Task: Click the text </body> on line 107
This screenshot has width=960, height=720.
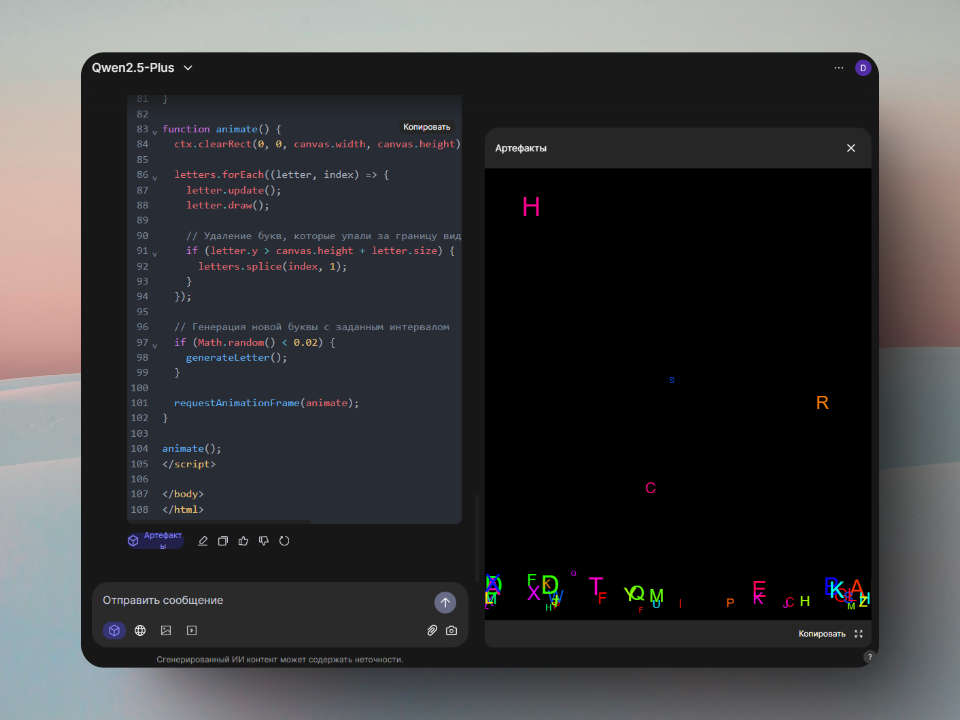Action: pyautogui.click(x=182, y=494)
